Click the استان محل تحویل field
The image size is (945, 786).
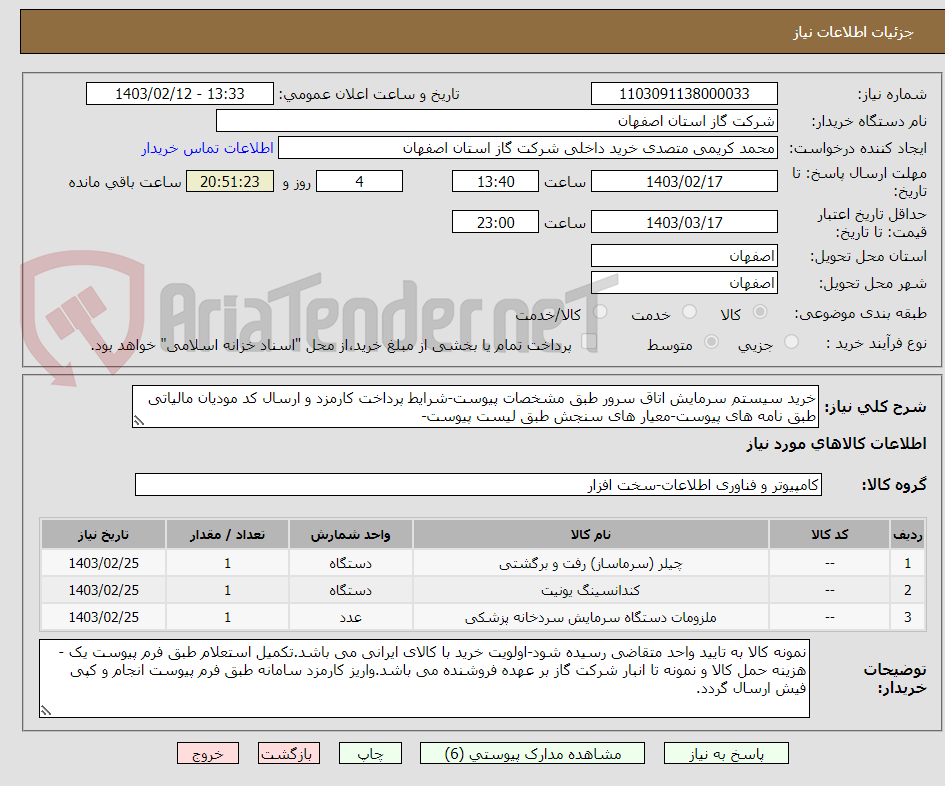tap(684, 256)
